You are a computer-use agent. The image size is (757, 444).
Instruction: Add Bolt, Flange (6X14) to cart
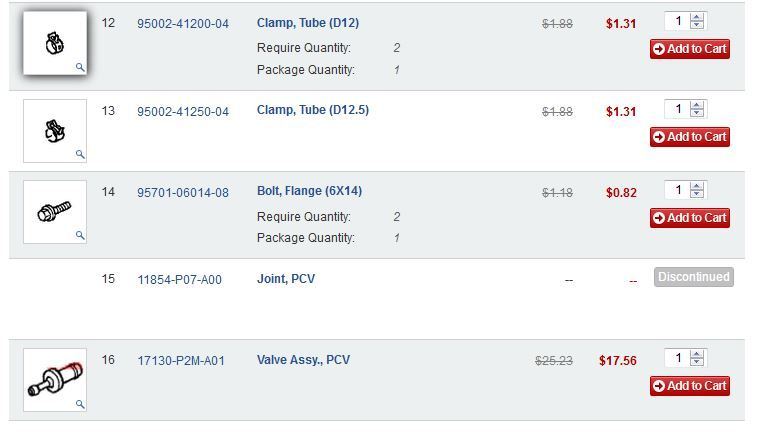click(690, 218)
